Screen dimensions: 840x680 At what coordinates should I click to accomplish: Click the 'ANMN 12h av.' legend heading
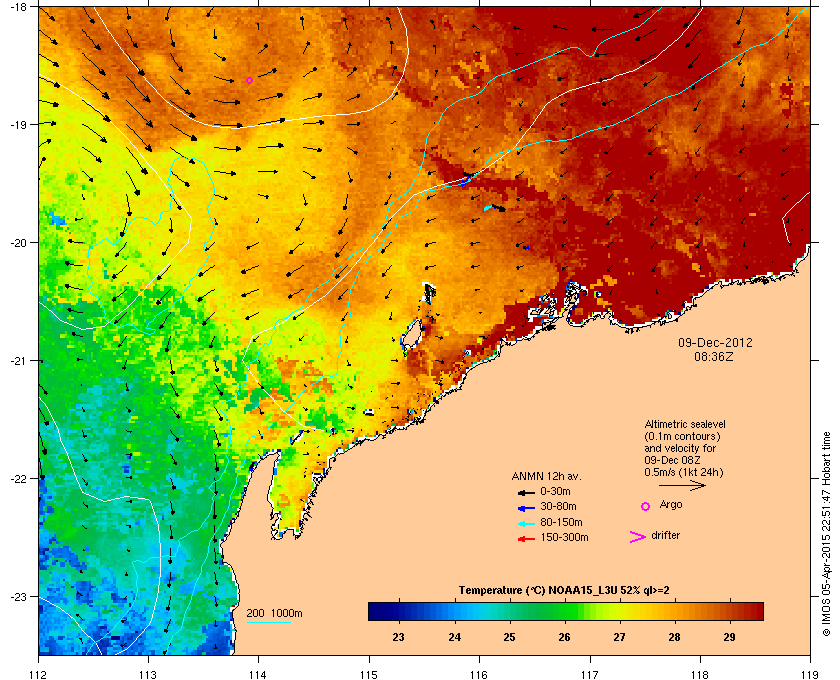tap(546, 476)
